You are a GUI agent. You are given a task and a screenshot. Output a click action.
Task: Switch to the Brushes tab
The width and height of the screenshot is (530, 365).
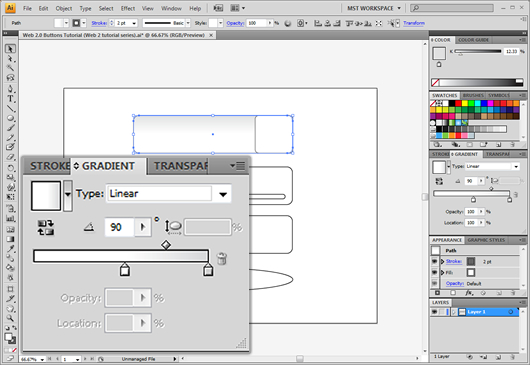[x=473, y=96]
